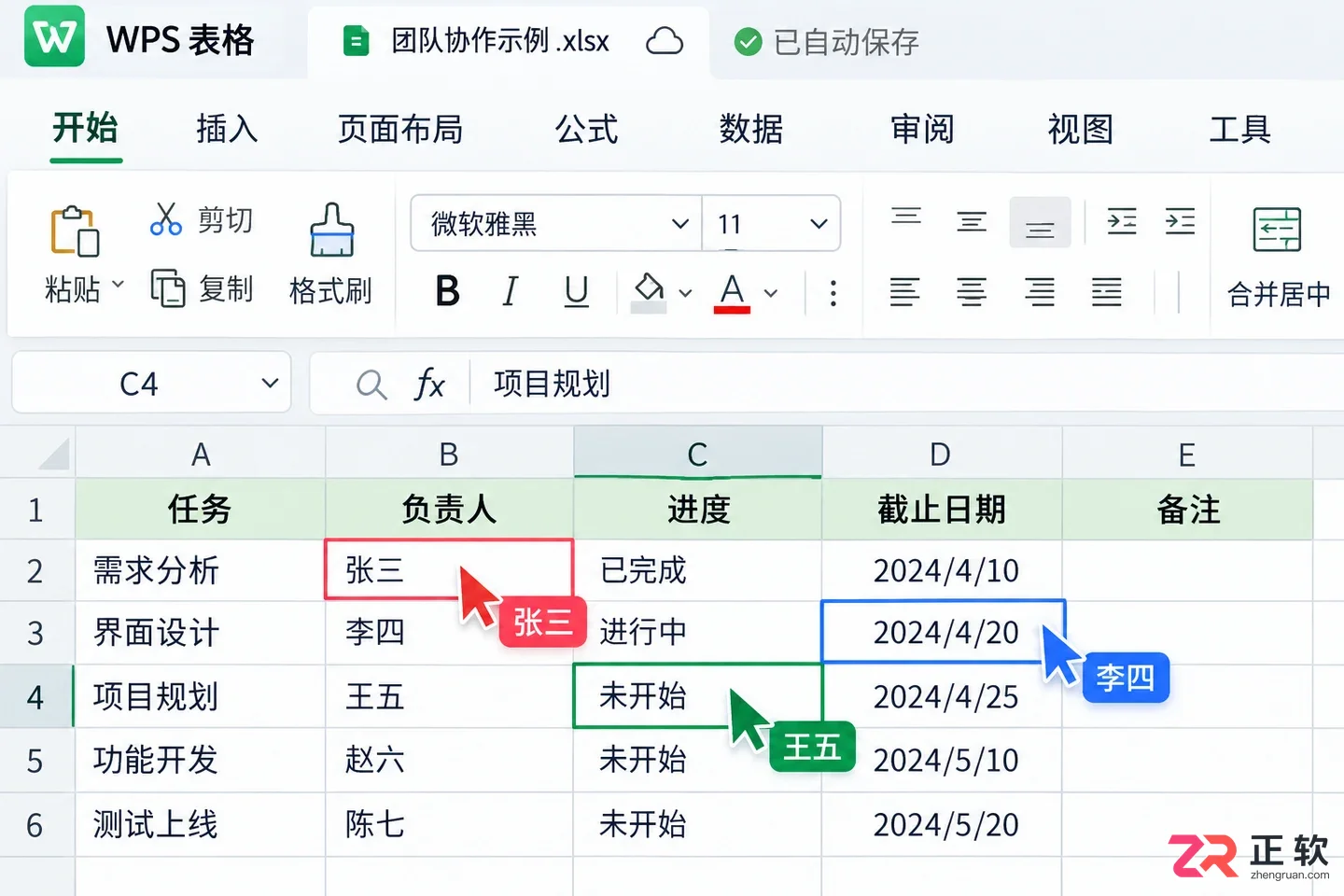Screen dimensions: 1344x896
Task: Switch to the 插入 tab
Action: (227, 129)
